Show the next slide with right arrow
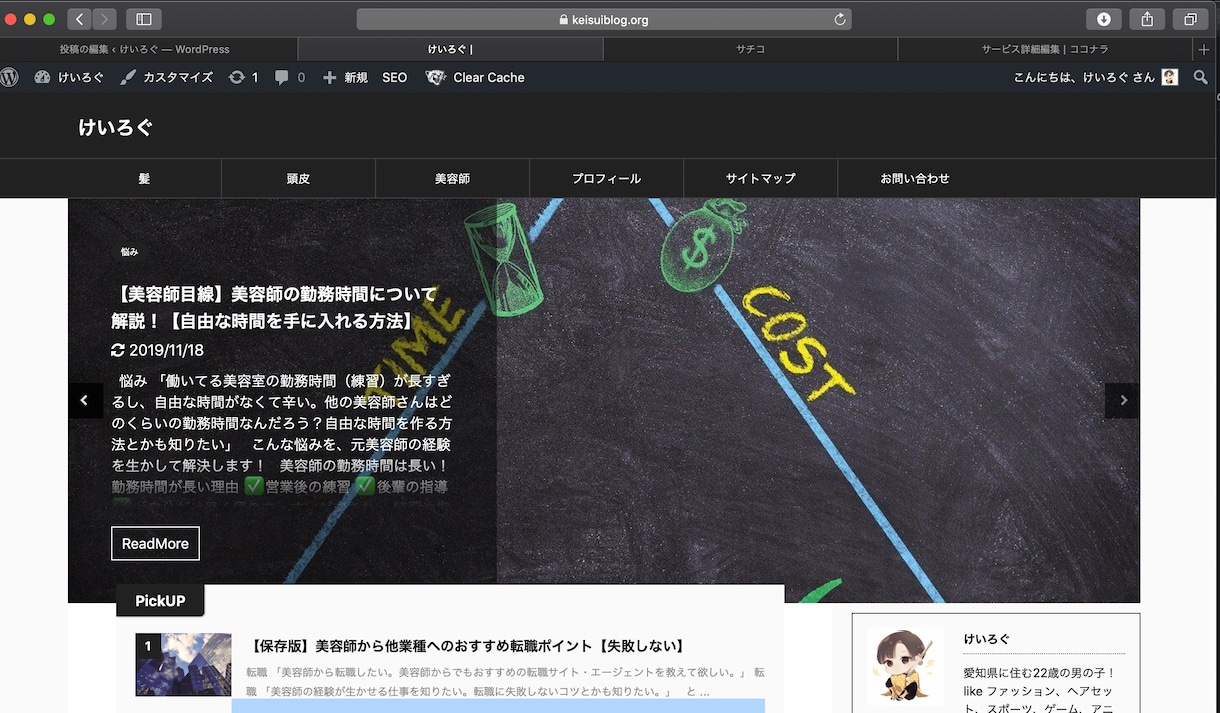1220x713 pixels. (x=1122, y=400)
